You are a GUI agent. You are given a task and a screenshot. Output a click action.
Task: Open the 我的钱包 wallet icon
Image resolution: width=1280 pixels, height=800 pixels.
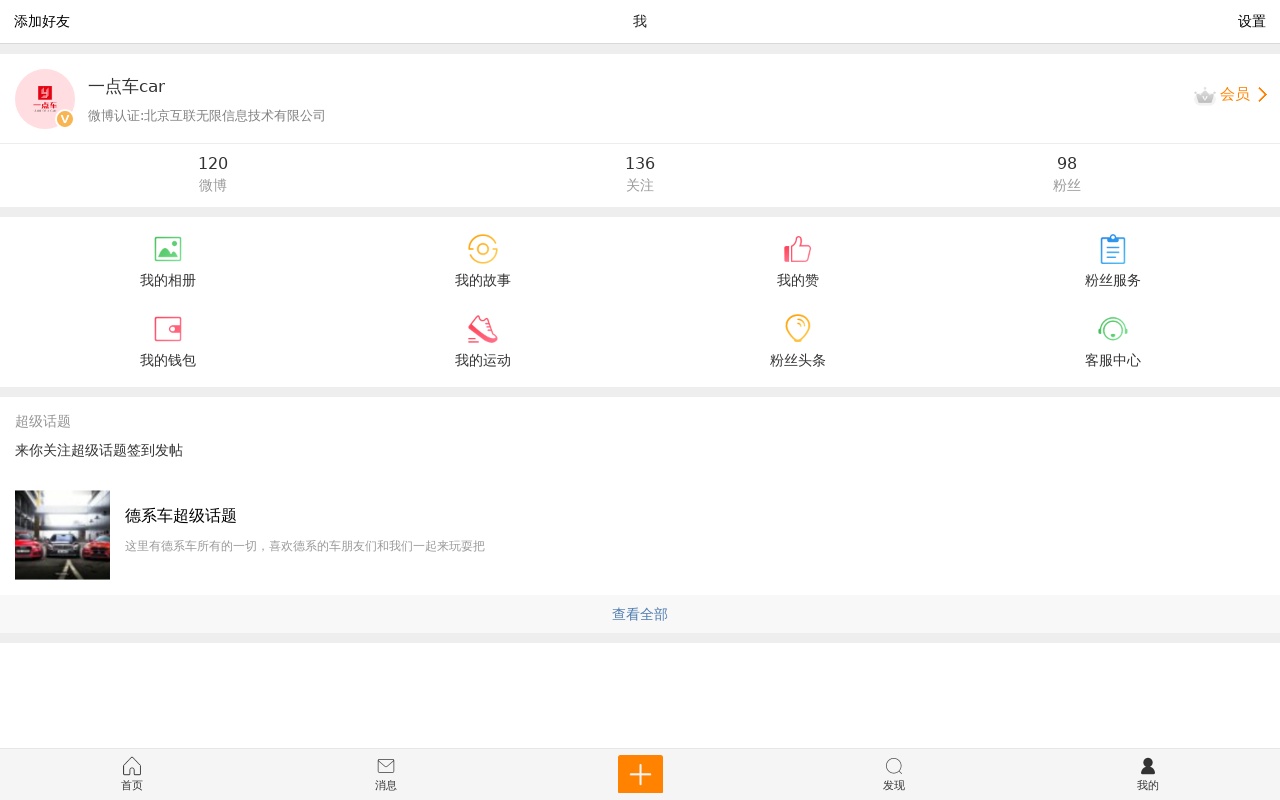click(x=168, y=329)
